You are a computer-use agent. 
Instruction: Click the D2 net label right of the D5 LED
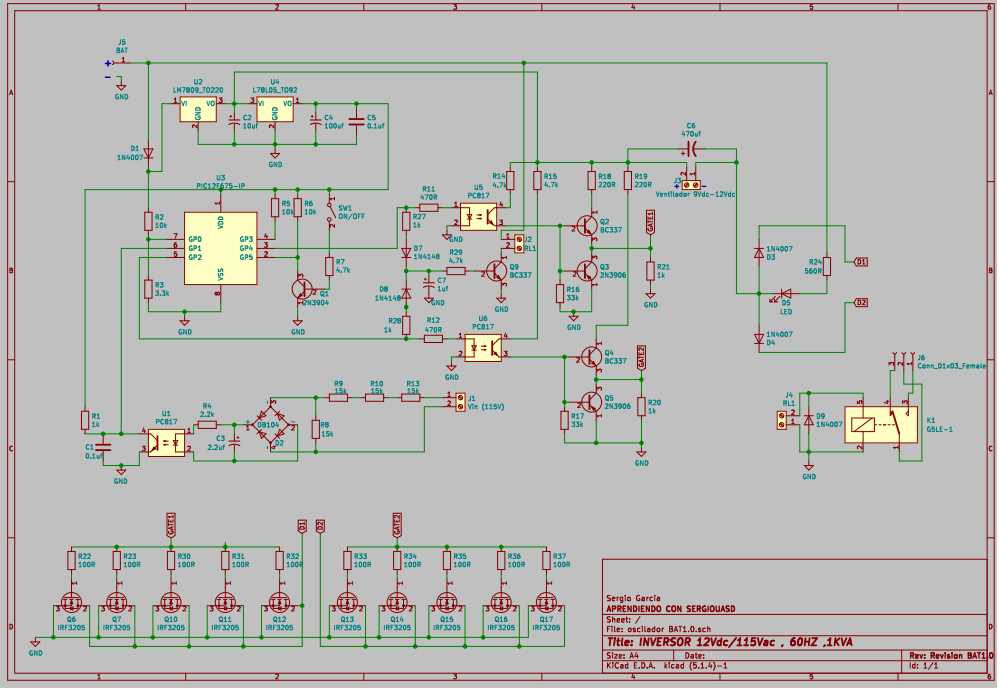(860, 303)
